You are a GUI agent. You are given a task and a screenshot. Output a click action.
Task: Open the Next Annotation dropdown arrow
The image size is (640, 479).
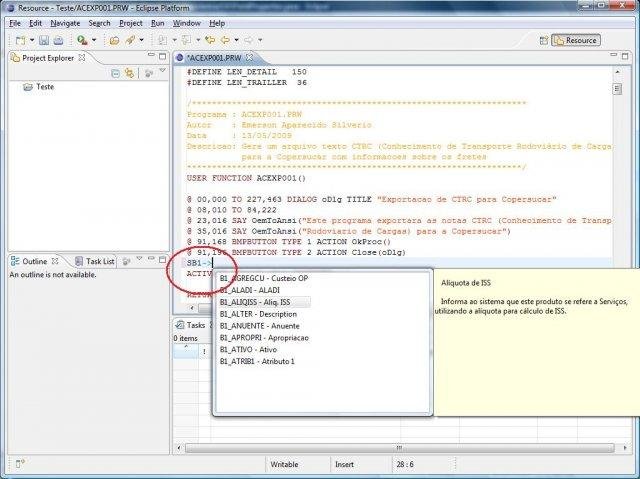[x=174, y=40]
